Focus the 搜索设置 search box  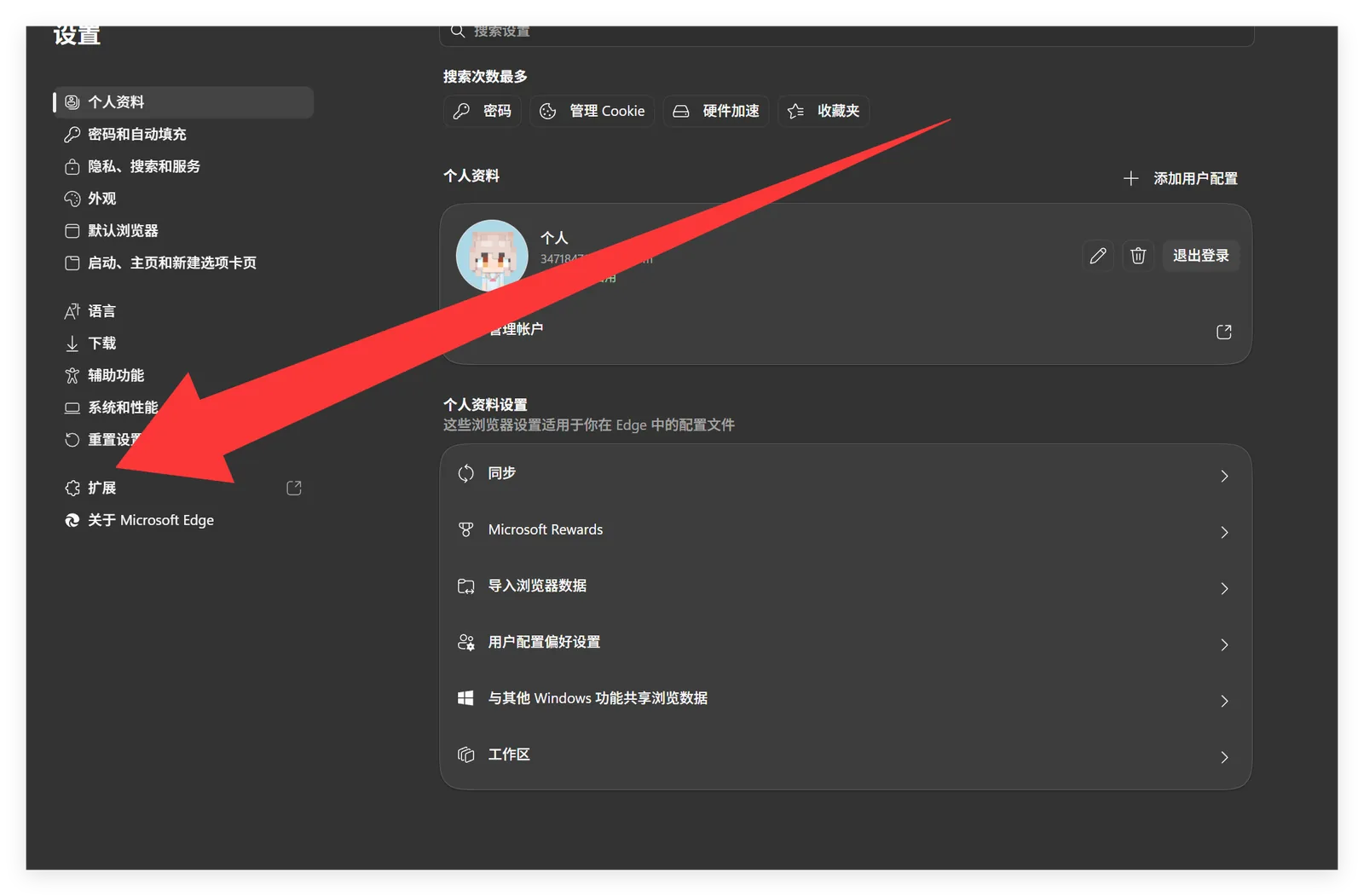(x=847, y=32)
